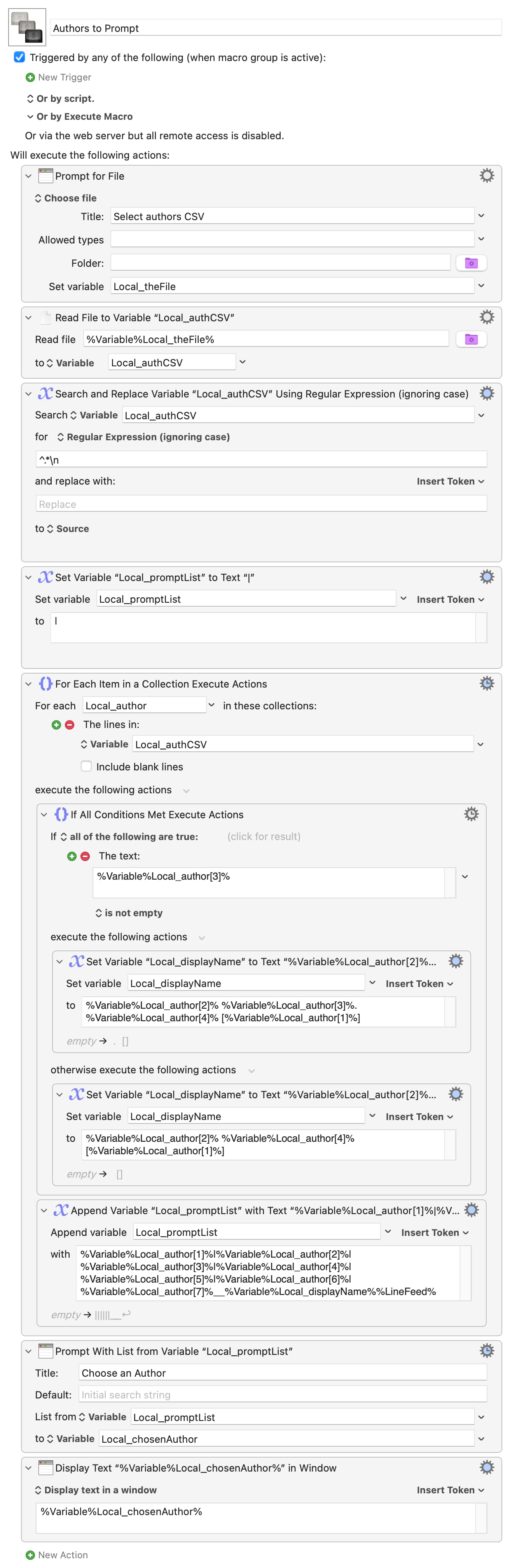510x1568 pixels.
Task: Click the macro icon beside Authors to Prompt
Action: click(x=27, y=27)
